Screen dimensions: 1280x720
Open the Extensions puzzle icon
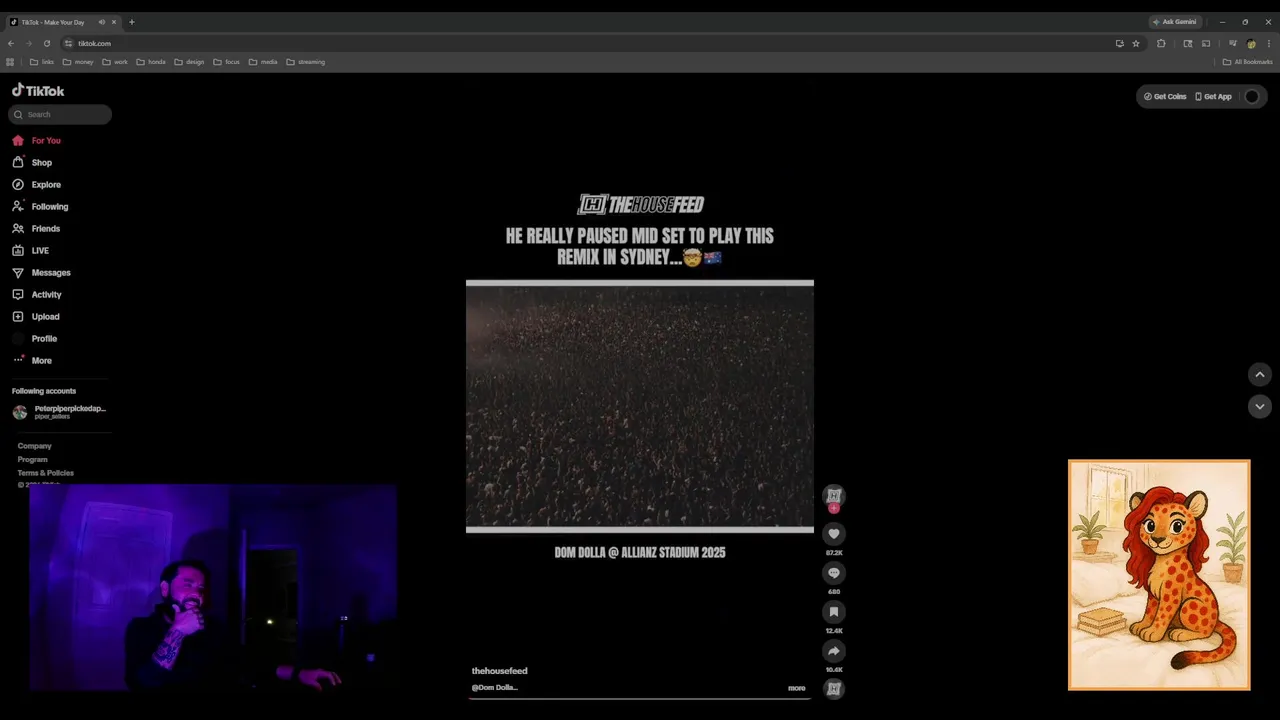[1161, 43]
